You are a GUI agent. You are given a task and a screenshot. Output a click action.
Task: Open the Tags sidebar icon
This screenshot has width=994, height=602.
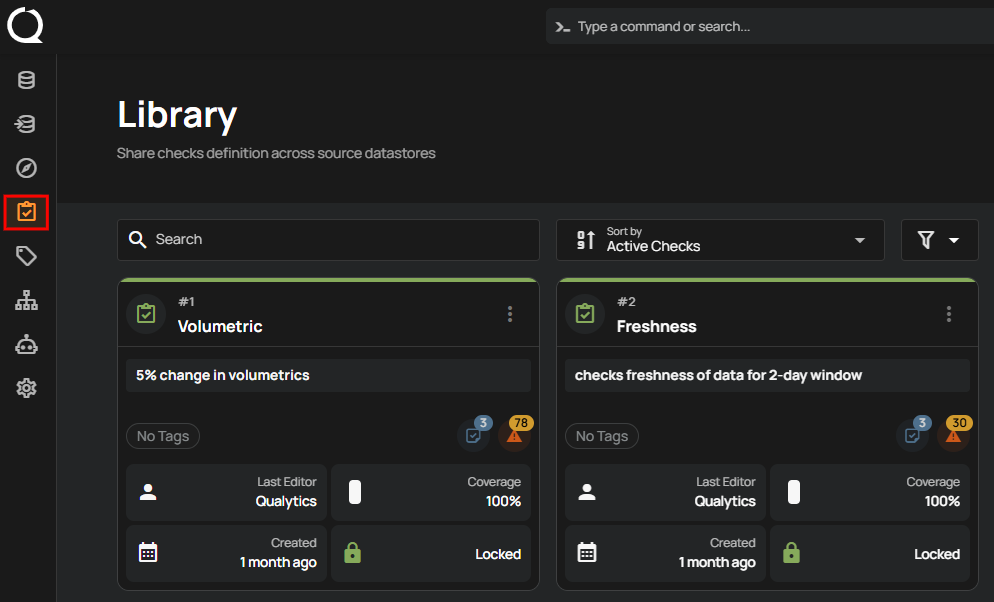27,257
